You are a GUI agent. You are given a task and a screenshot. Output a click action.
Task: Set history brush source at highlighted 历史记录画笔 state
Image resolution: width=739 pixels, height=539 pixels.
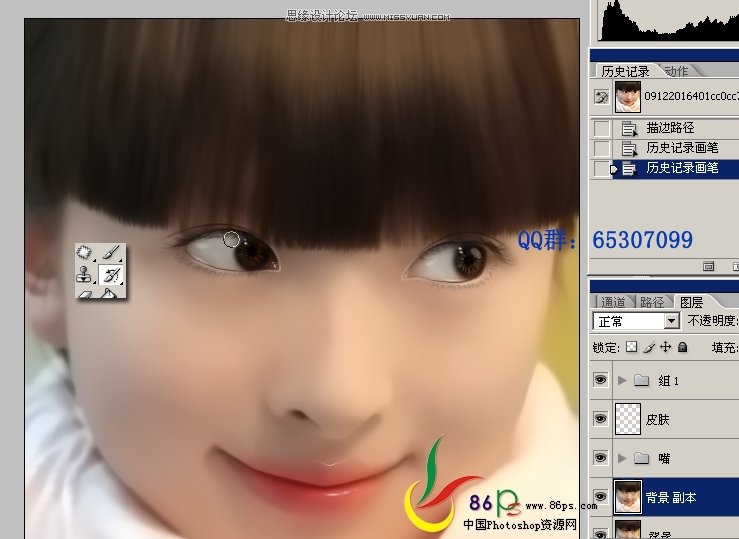pyautogui.click(x=601, y=168)
